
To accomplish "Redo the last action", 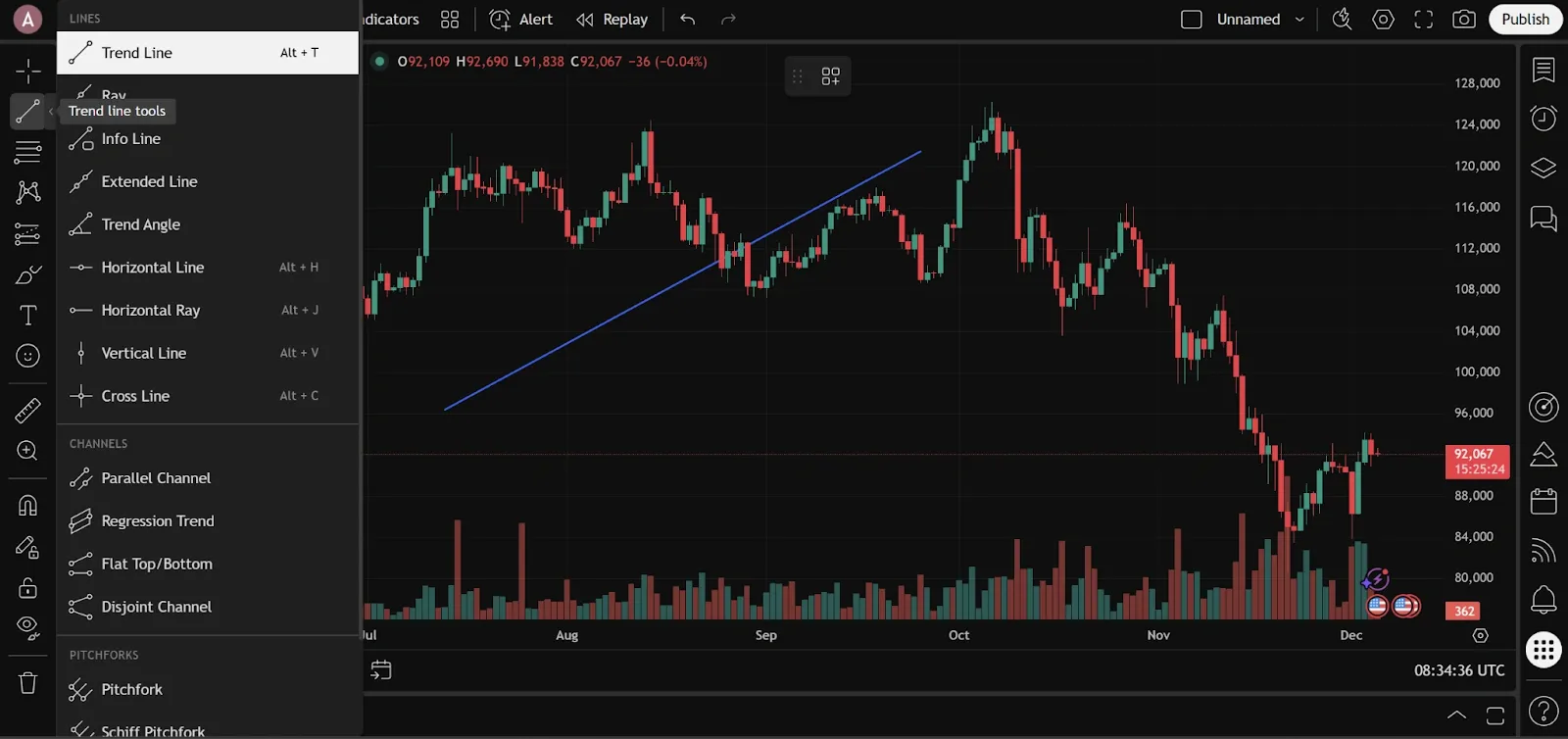I will (728, 20).
